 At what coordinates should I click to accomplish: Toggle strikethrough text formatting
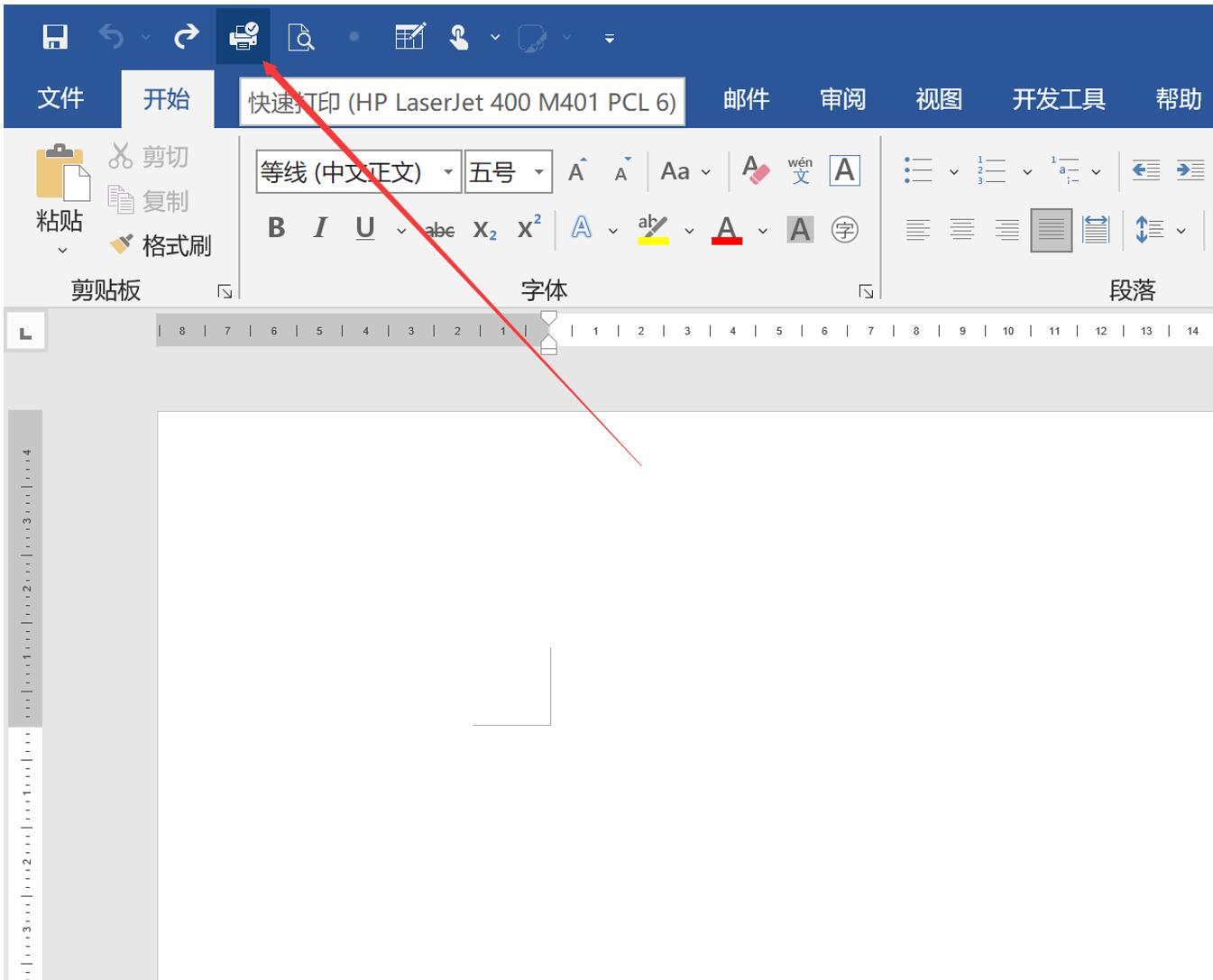tap(439, 231)
